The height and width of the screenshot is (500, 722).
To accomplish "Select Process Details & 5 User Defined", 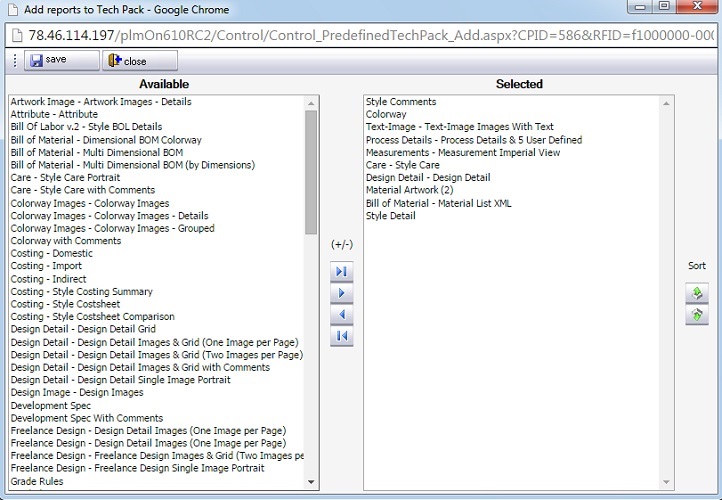I will 474,140.
